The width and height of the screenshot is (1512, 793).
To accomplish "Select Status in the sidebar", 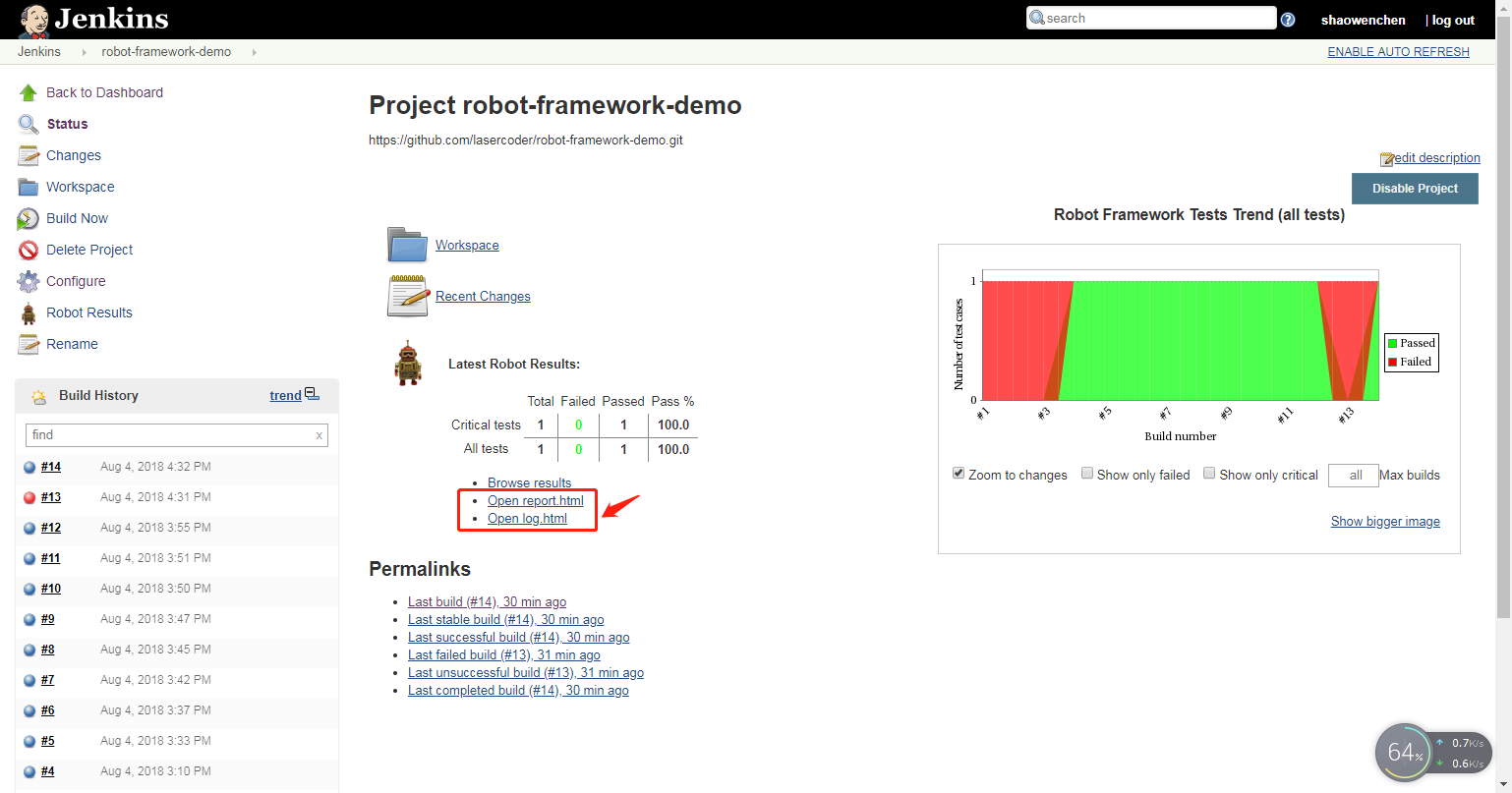I will [67, 124].
